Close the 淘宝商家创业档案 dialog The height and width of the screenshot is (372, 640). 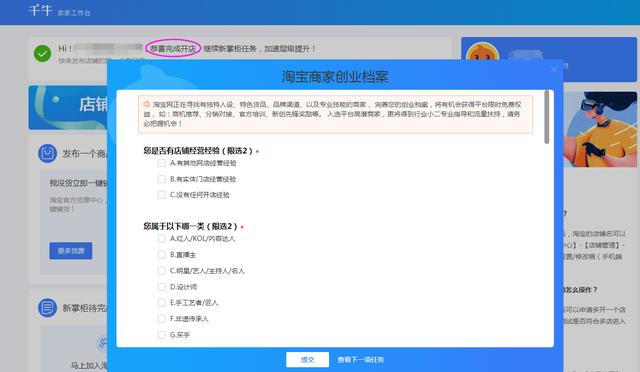[554, 70]
